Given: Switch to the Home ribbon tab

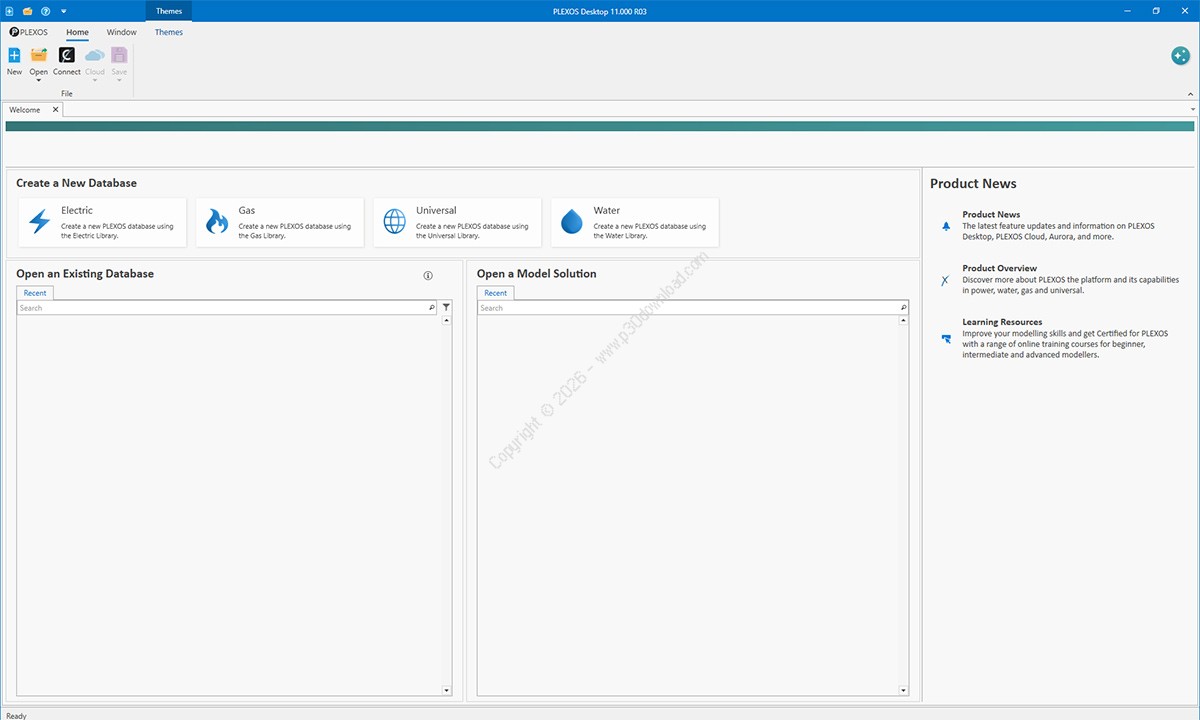Looking at the screenshot, I should pos(77,32).
